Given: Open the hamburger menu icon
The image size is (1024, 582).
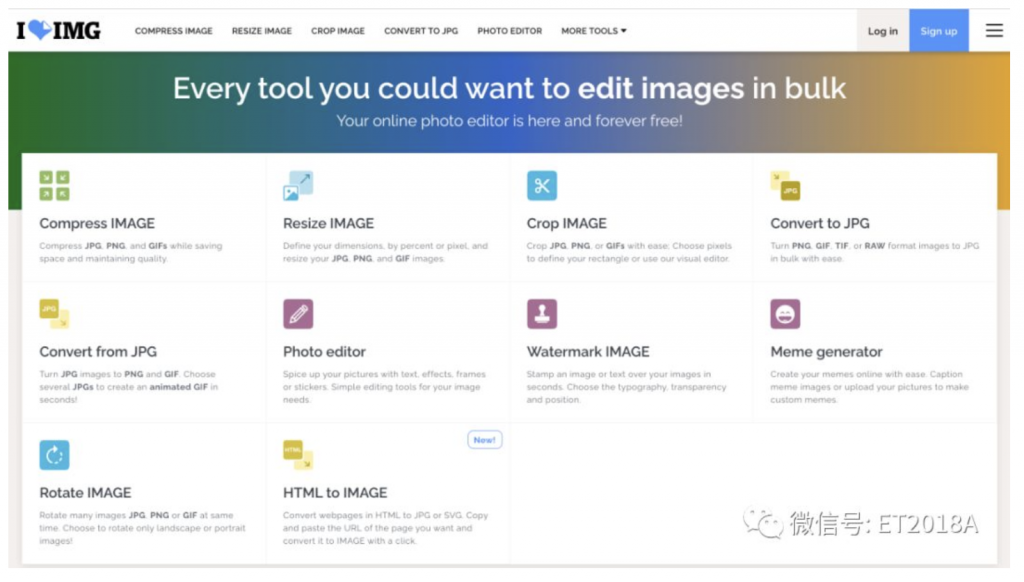Looking at the screenshot, I should click(x=994, y=31).
